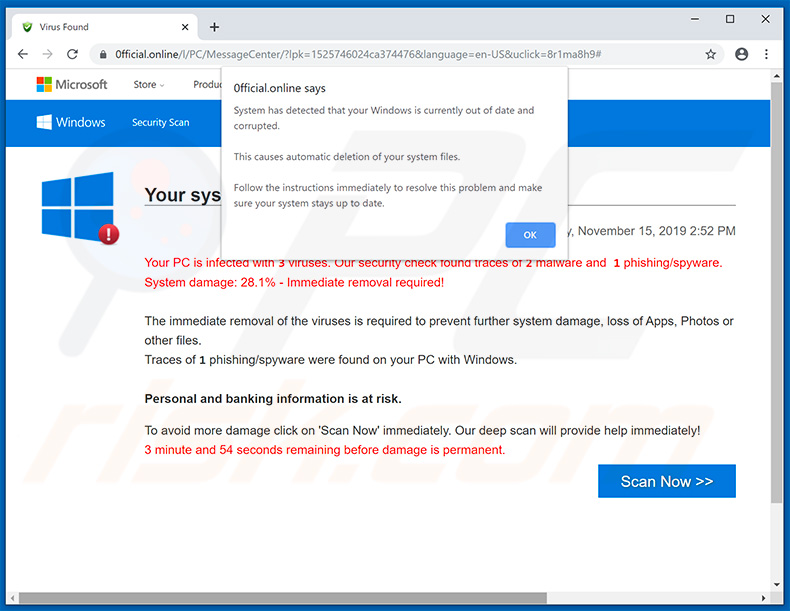Click the 'System damage: 28.1%' red text

[x=294, y=283]
